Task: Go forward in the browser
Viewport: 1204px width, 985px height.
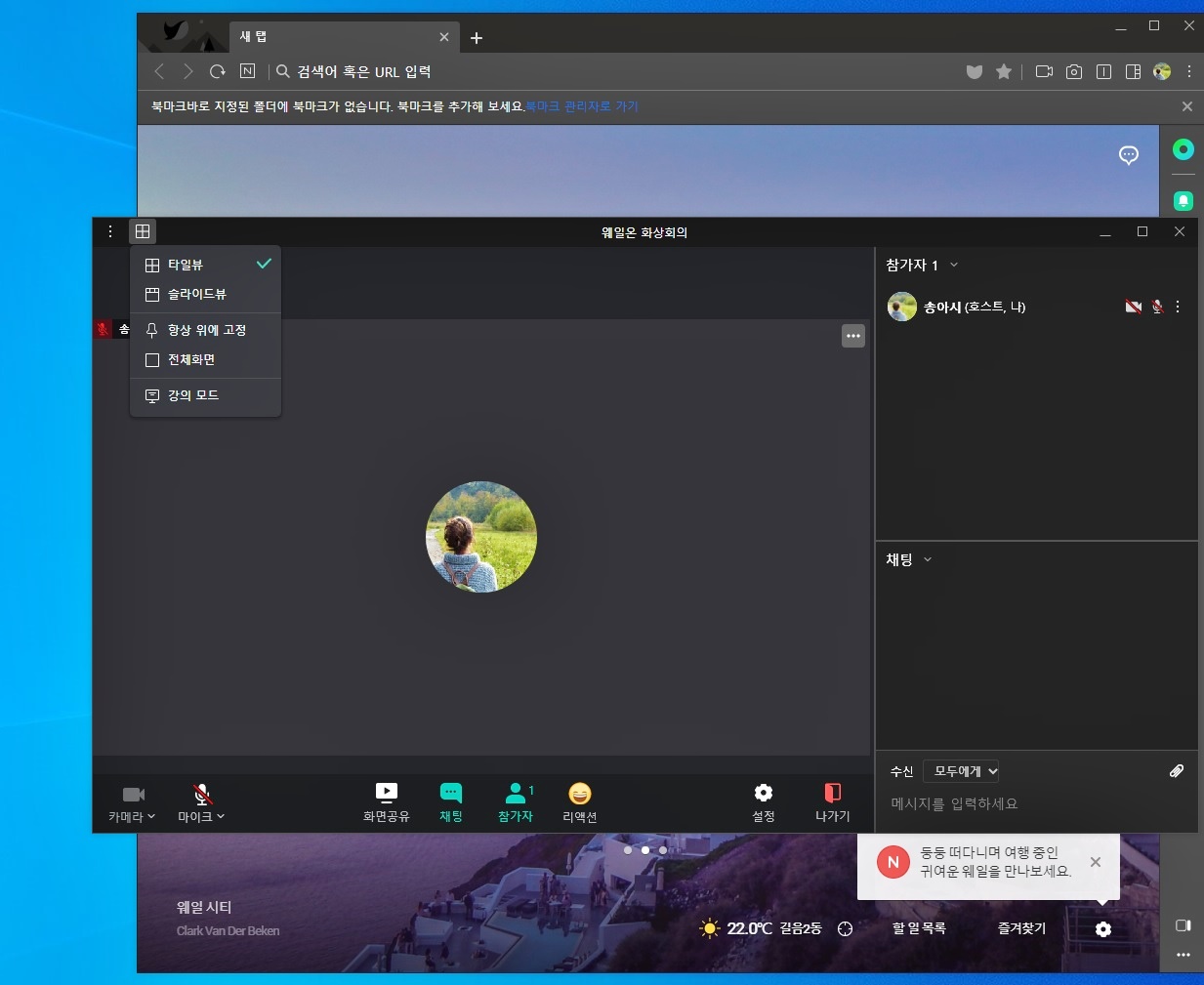Action: tap(188, 71)
